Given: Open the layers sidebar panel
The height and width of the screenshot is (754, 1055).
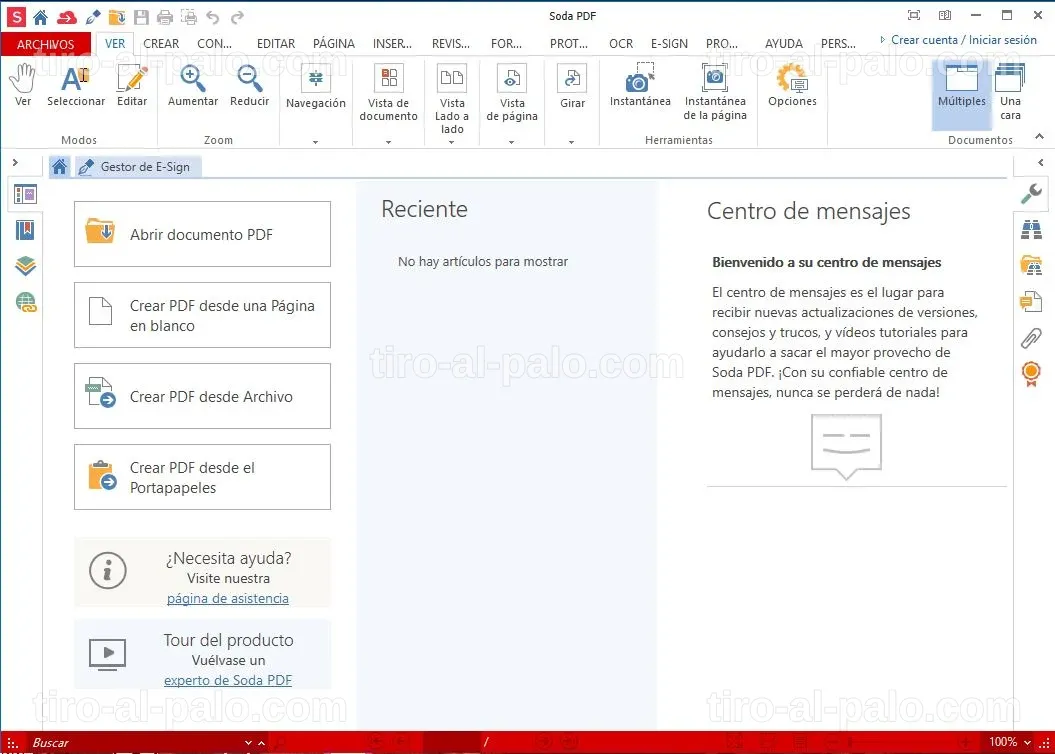Looking at the screenshot, I should [x=26, y=266].
